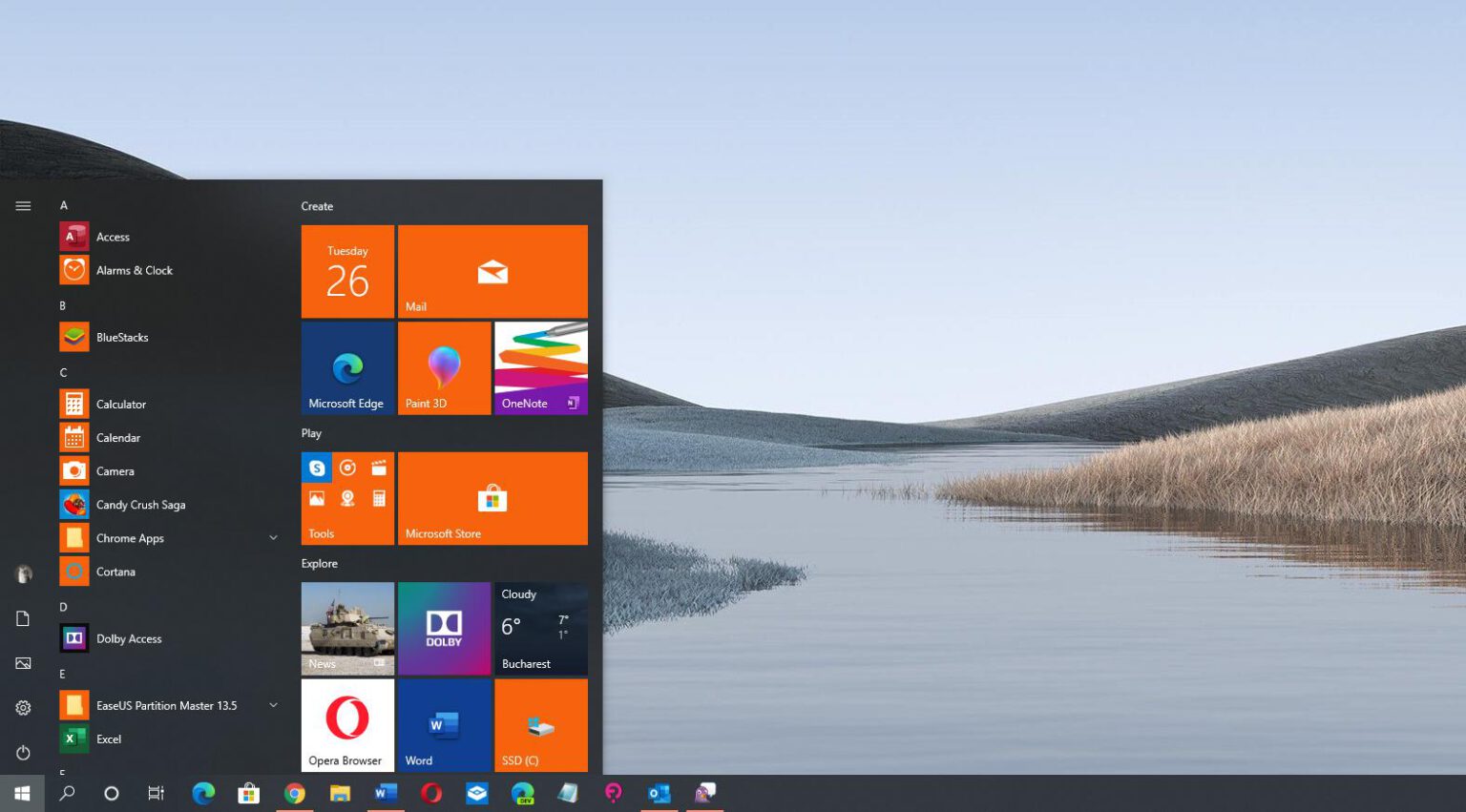The height and width of the screenshot is (812, 1466).
Task: Open Task View on the taskbar
Action: point(156,793)
